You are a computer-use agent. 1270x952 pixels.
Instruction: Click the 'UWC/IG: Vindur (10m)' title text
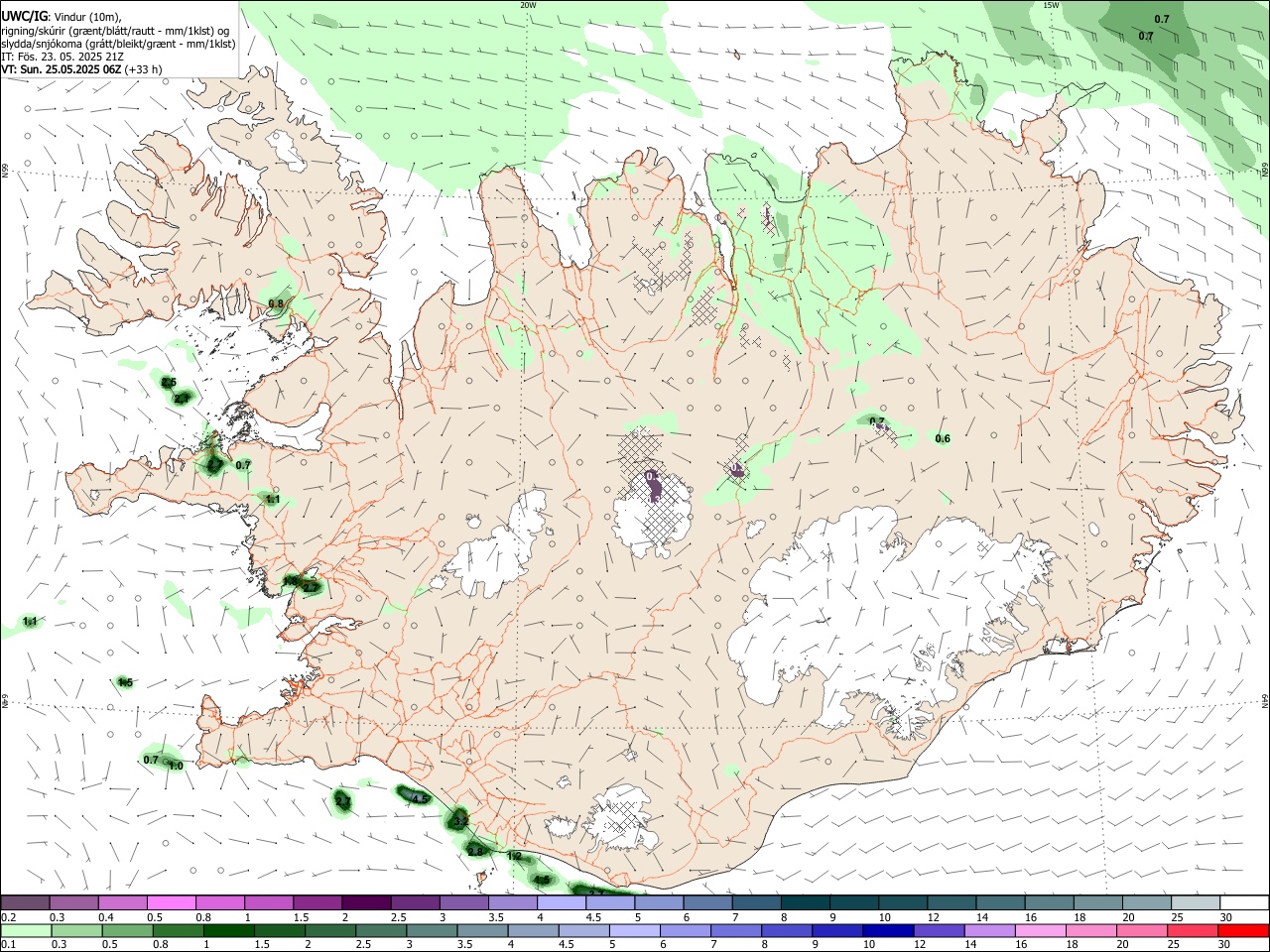tap(61, 17)
